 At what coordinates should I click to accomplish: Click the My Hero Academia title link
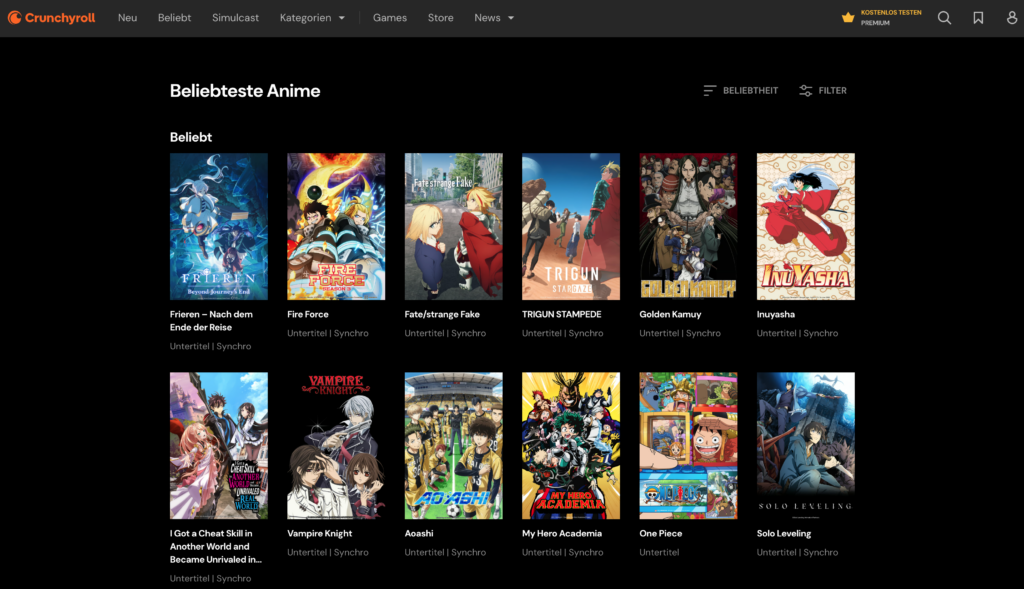562,533
